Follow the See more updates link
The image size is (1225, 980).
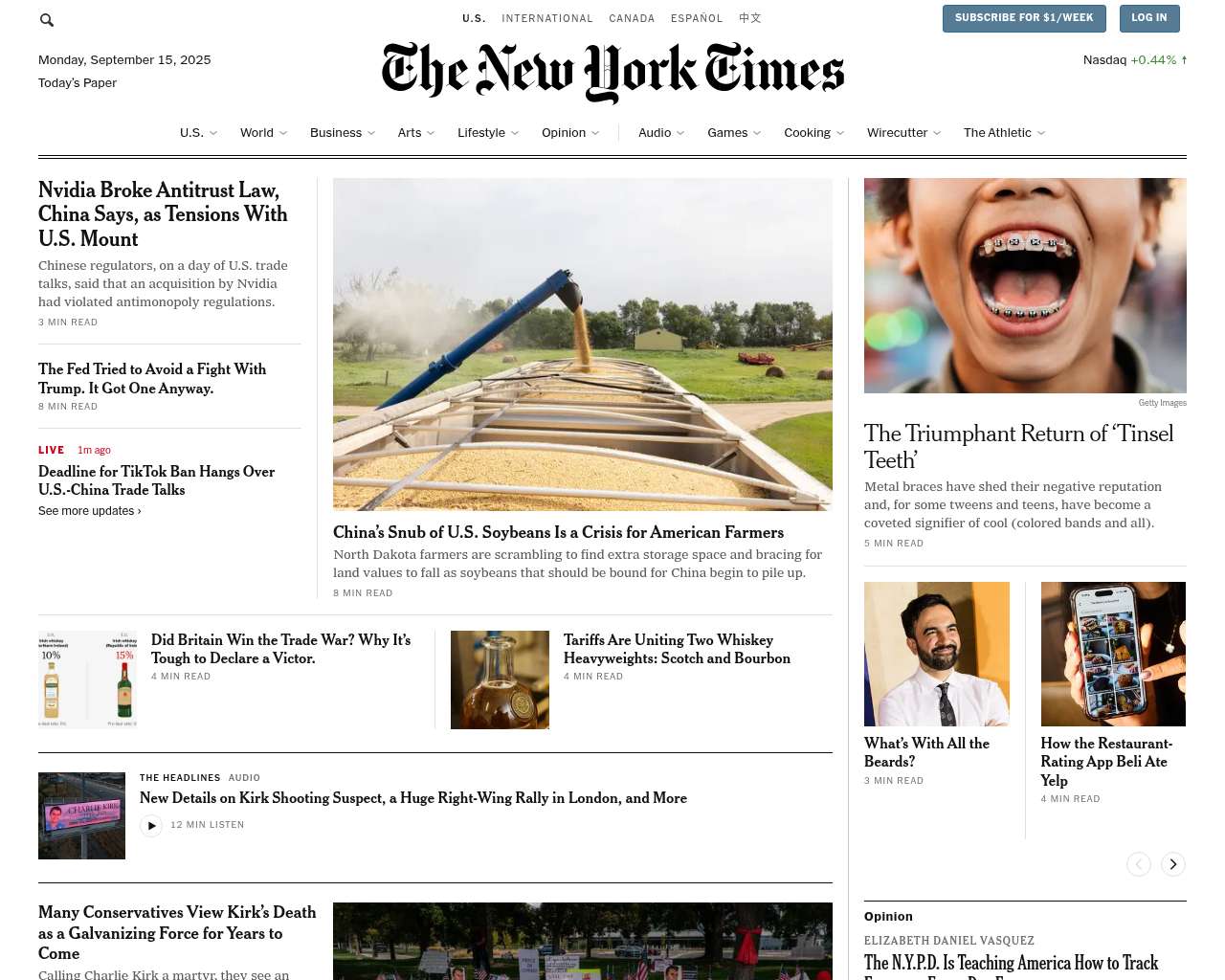(90, 511)
